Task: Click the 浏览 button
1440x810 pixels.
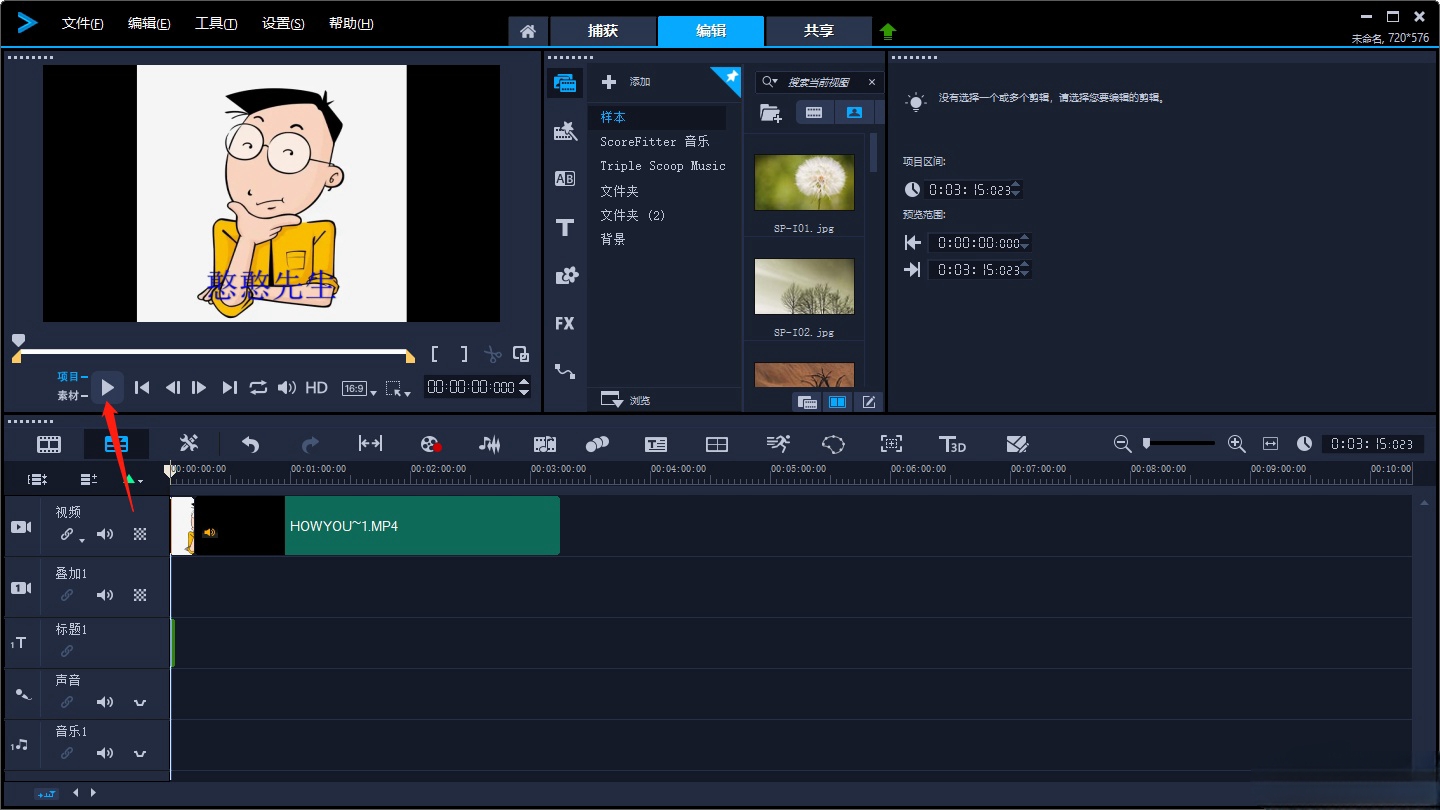Action: [x=627, y=400]
